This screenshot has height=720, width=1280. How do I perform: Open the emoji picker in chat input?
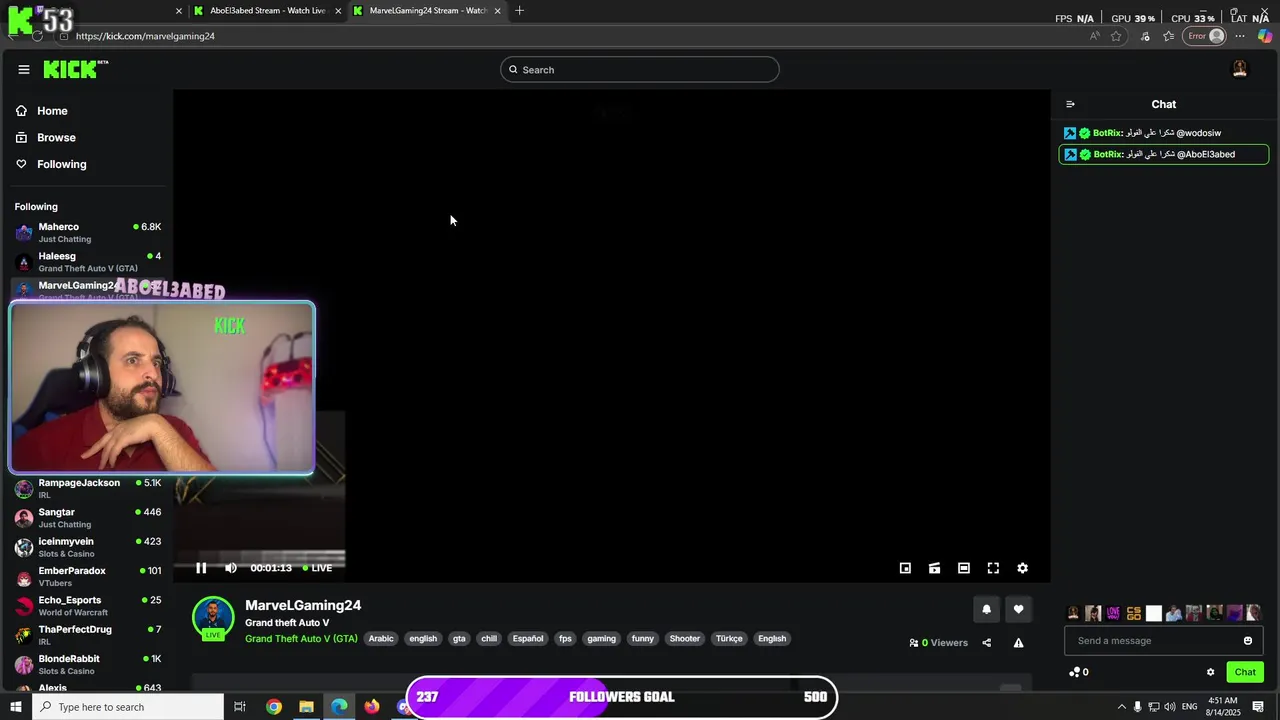click(1248, 641)
